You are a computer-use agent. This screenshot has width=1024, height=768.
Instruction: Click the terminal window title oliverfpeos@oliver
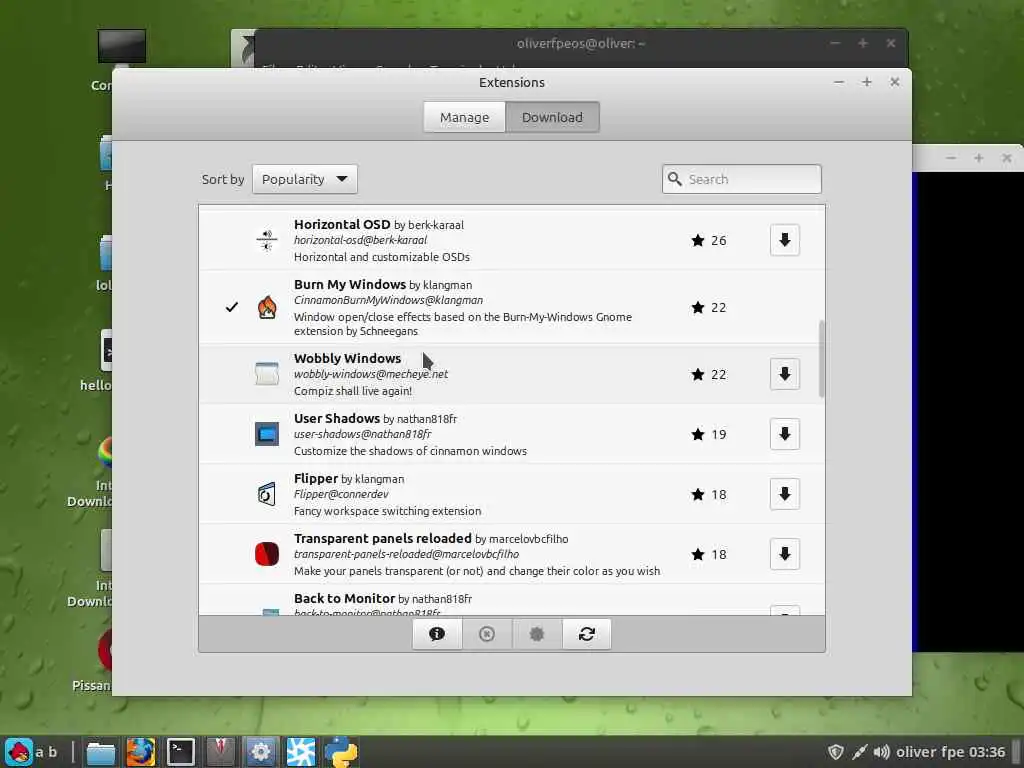click(581, 44)
